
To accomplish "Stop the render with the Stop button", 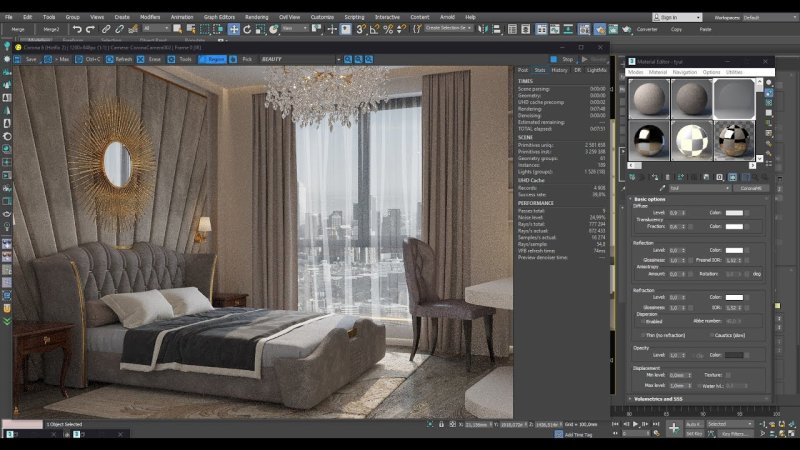I will tap(565, 59).
